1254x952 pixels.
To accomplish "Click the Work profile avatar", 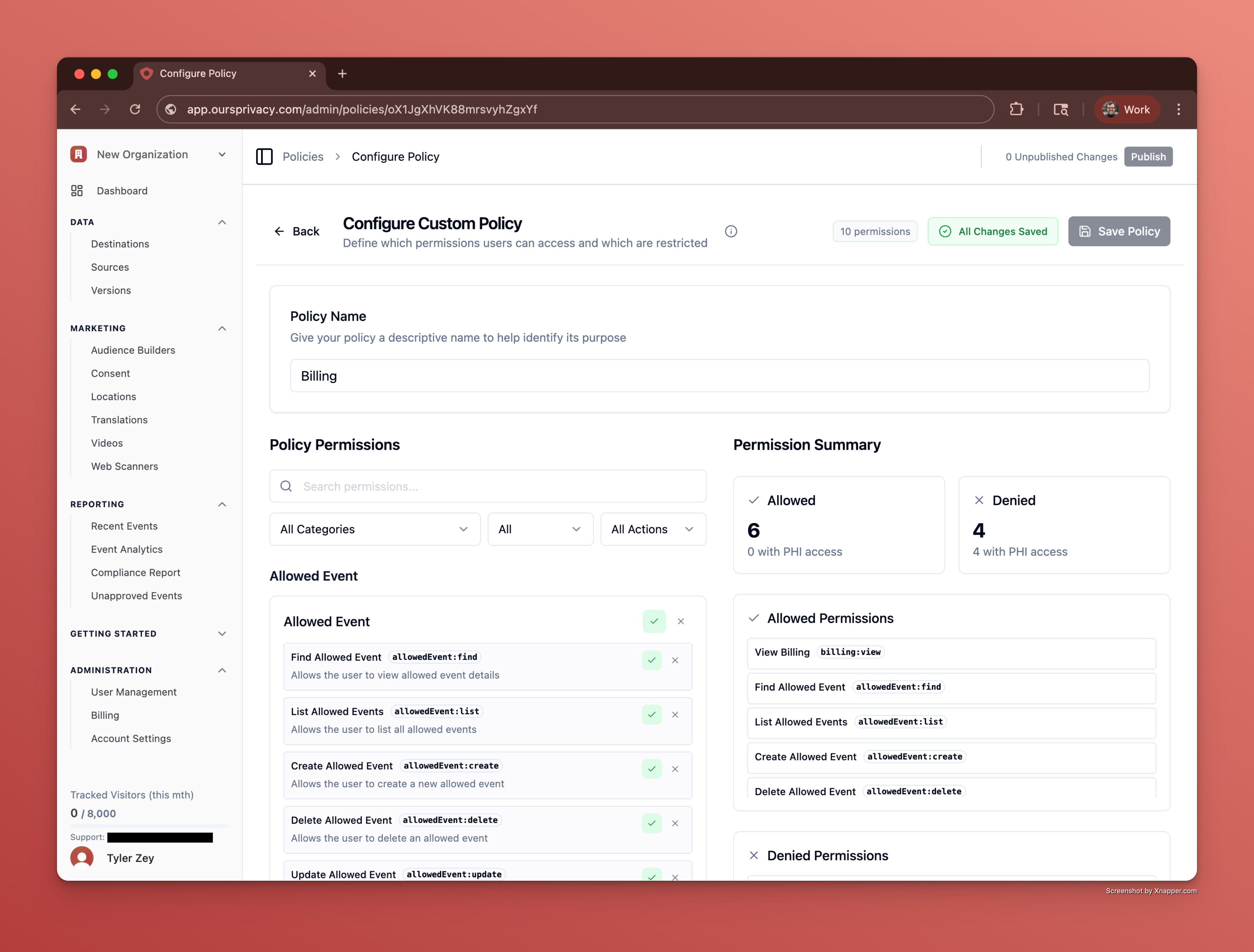I will [1110, 109].
